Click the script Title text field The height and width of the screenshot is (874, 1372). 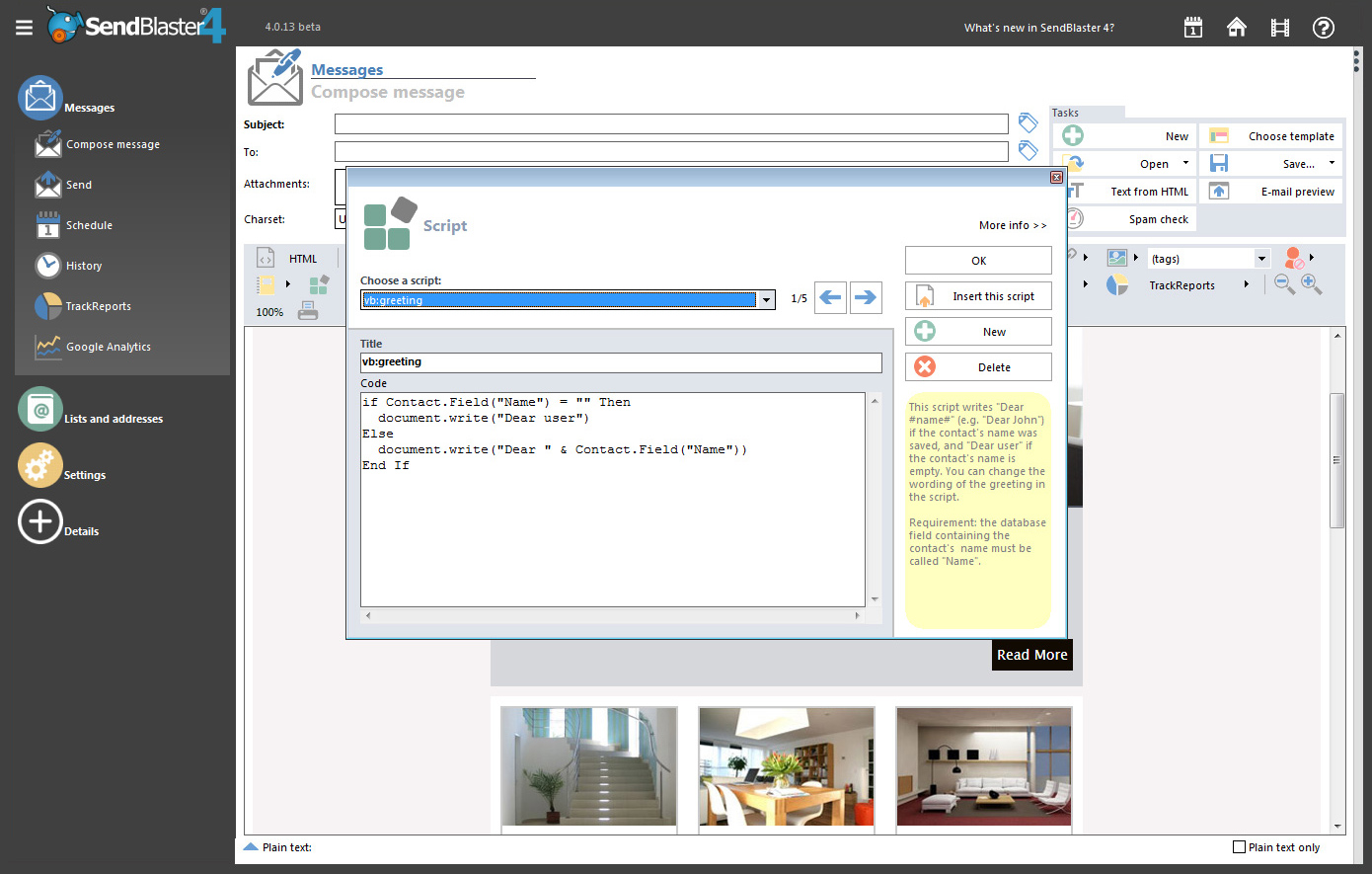pyautogui.click(x=621, y=362)
